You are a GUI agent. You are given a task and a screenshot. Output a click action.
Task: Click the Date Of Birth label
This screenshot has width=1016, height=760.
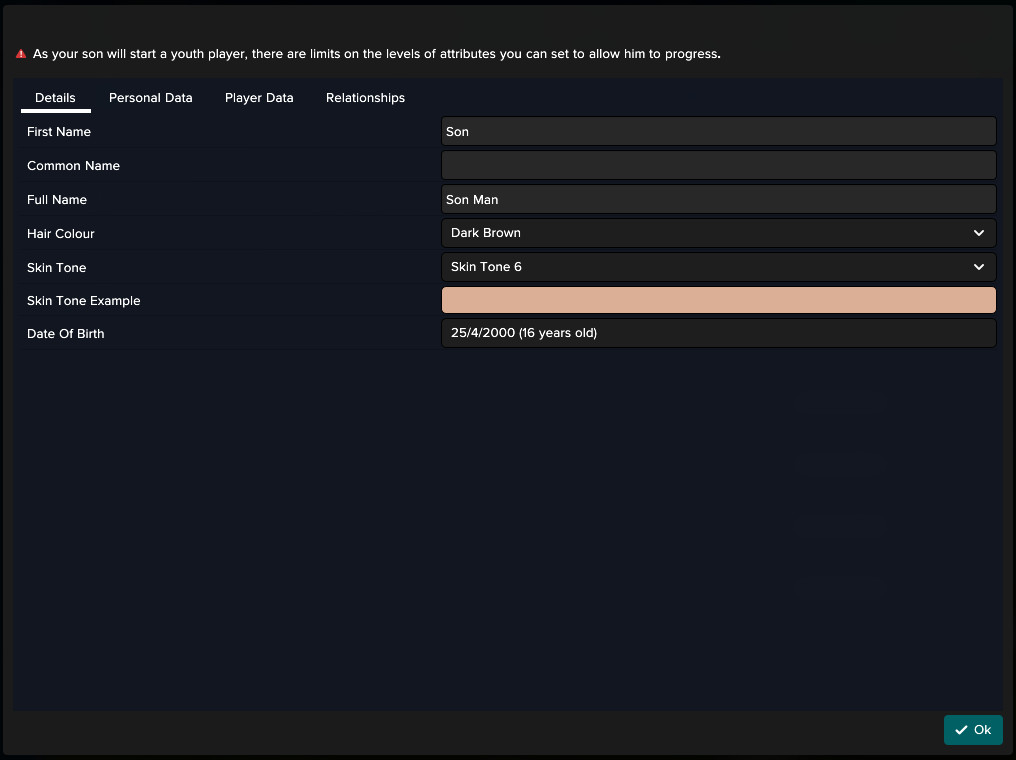(x=66, y=334)
